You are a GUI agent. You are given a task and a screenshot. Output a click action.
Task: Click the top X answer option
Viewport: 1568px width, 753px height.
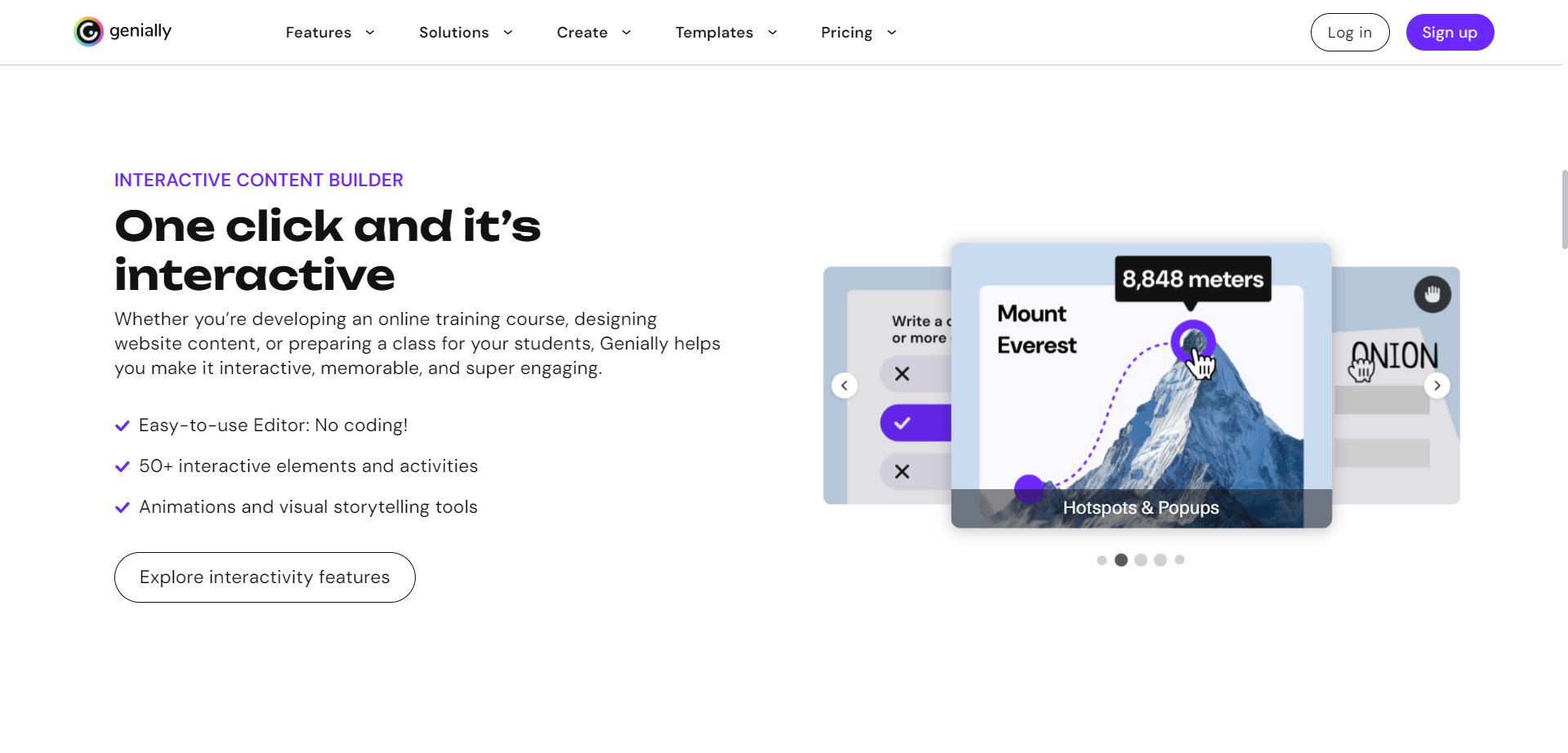pos(915,374)
